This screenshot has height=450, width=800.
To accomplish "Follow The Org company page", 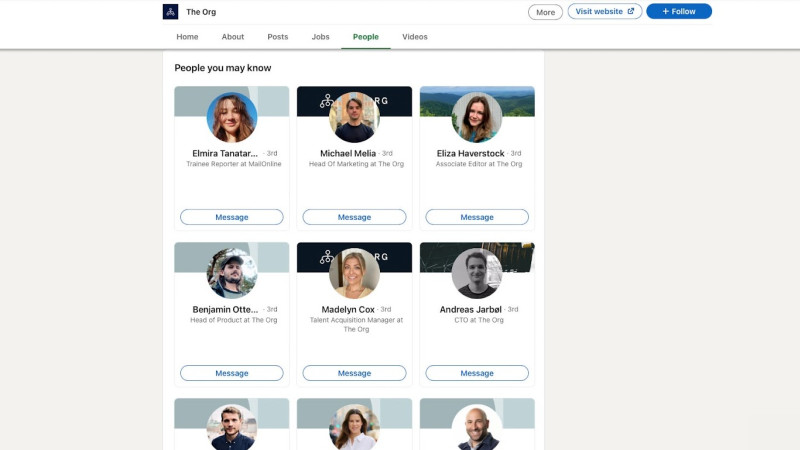I will click(x=679, y=11).
